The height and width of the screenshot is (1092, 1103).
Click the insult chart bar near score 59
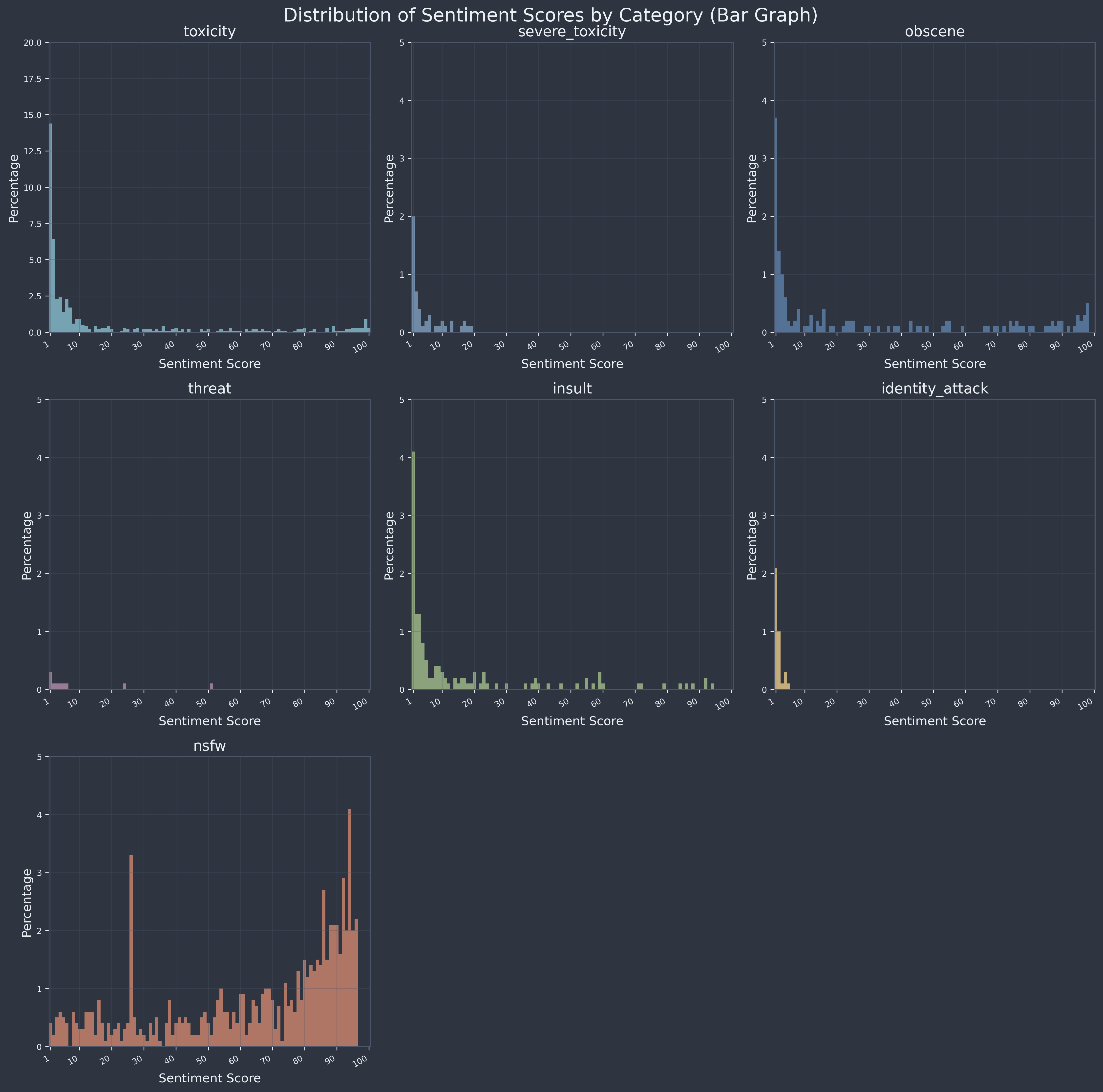[x=599, y=681]
